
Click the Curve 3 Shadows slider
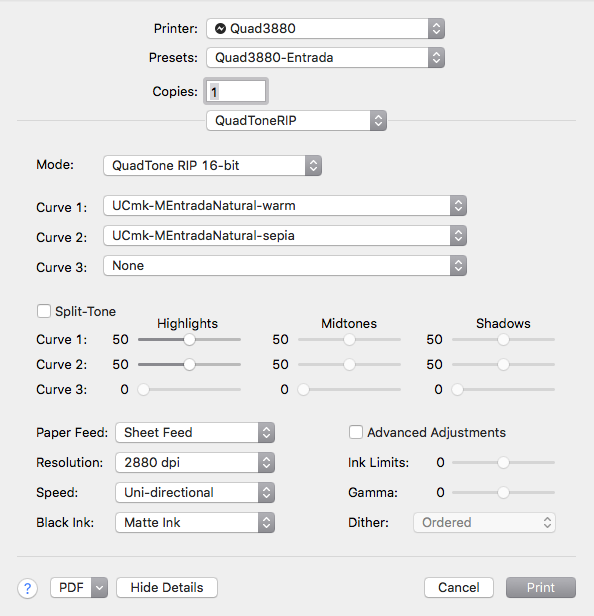click(x=503, y=389)
